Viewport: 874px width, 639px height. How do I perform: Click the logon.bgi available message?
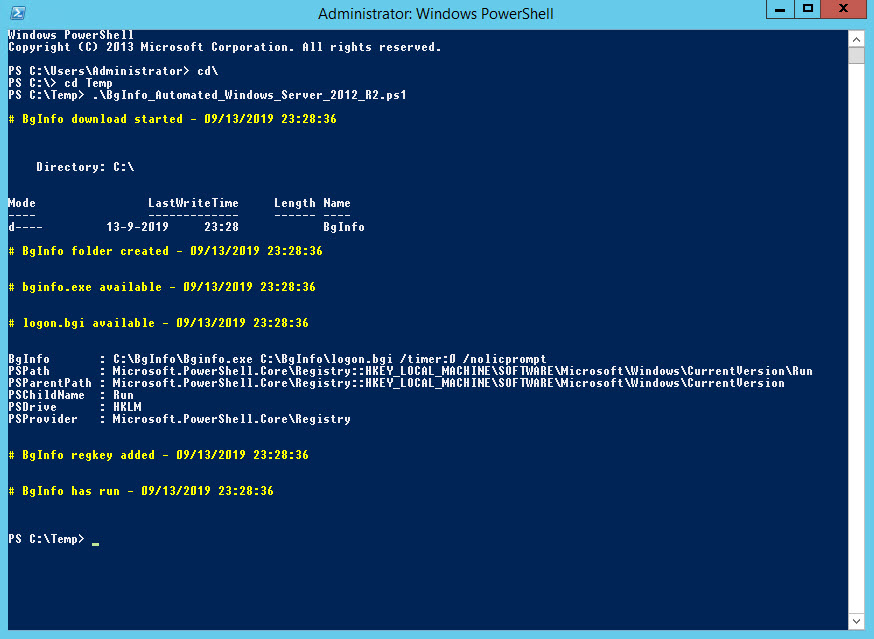pos(158,323)
